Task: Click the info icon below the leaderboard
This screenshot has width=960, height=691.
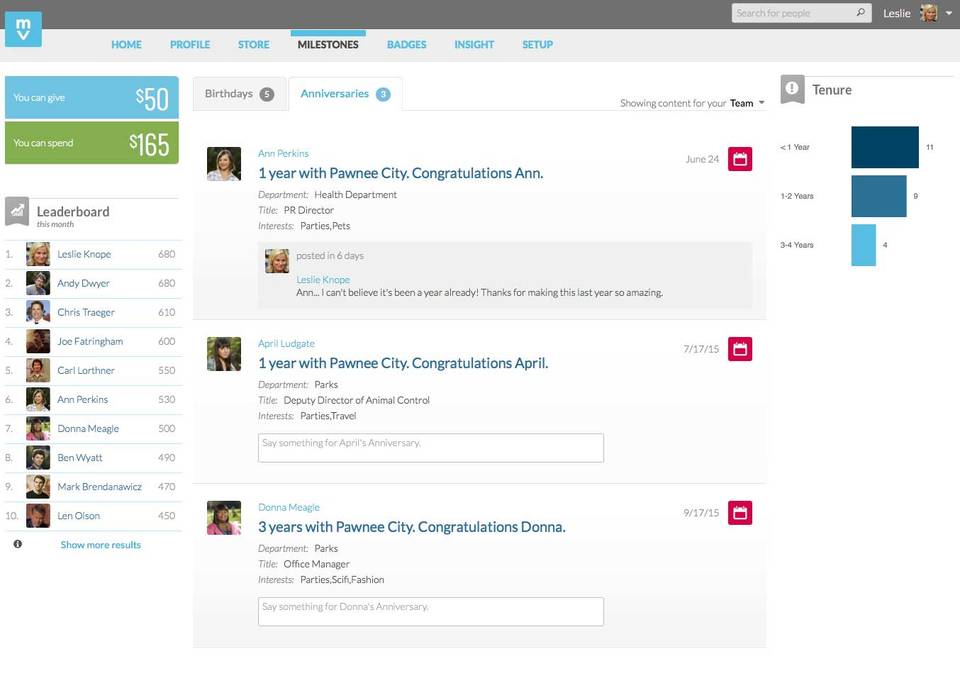Action: [16, 544]
